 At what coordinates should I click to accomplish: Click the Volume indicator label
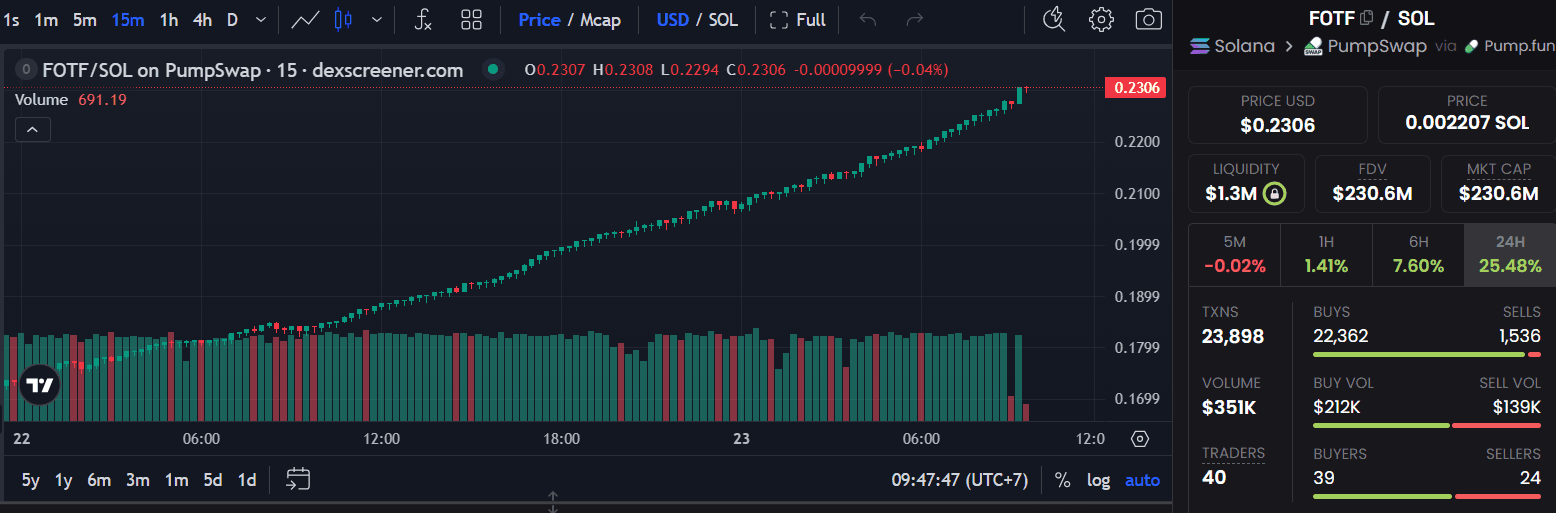tap(42, 100)
